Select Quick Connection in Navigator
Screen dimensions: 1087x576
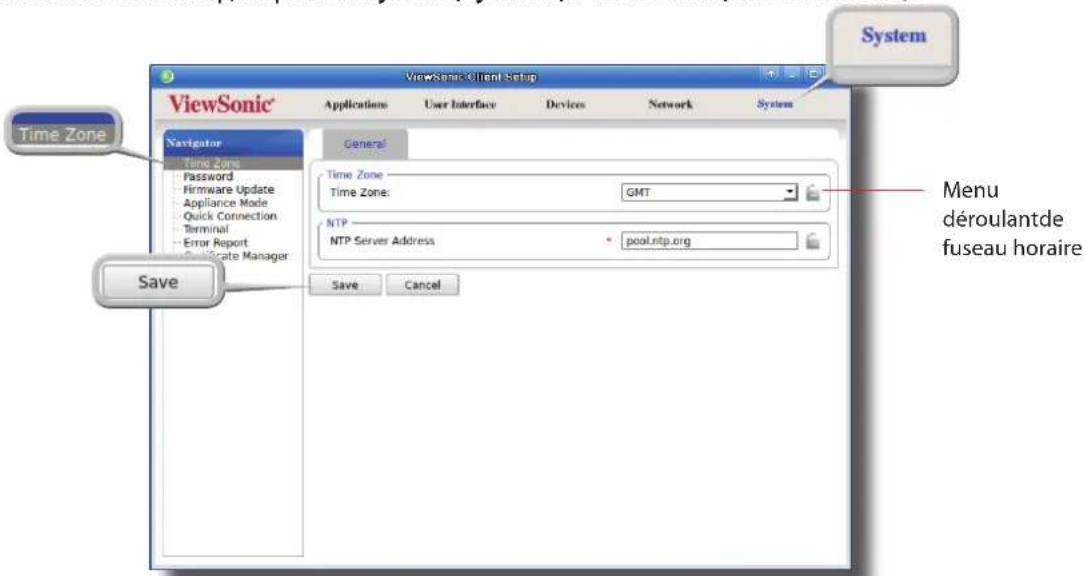[x=230, y=216]
